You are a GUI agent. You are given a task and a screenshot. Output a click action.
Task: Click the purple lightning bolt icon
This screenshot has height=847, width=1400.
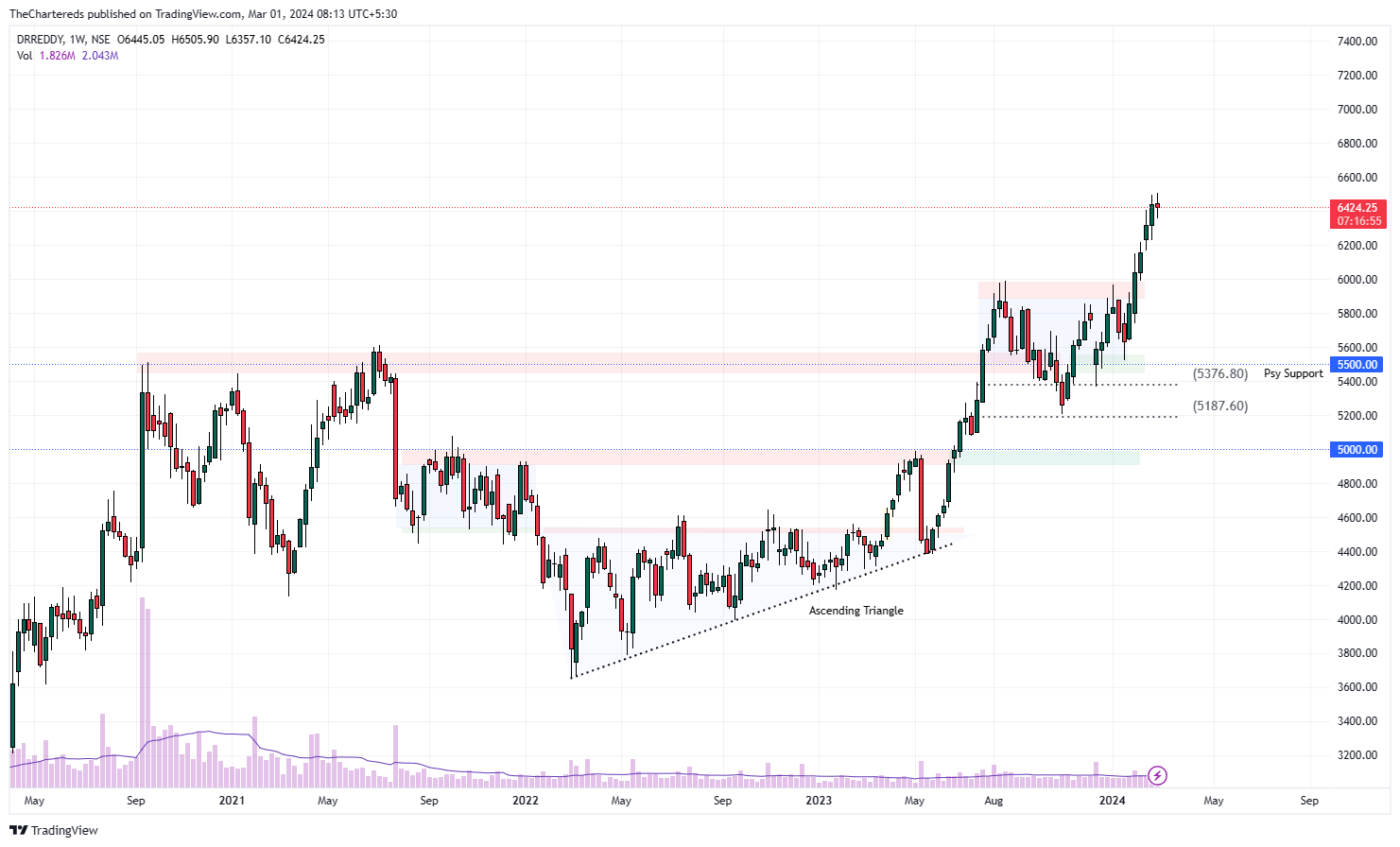click(x=1158, y=776)
